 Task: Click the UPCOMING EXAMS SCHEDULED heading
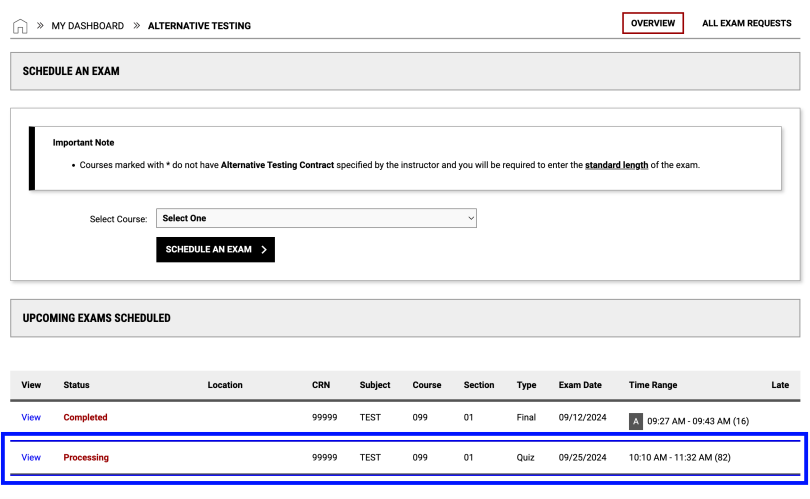click(96, 318)
